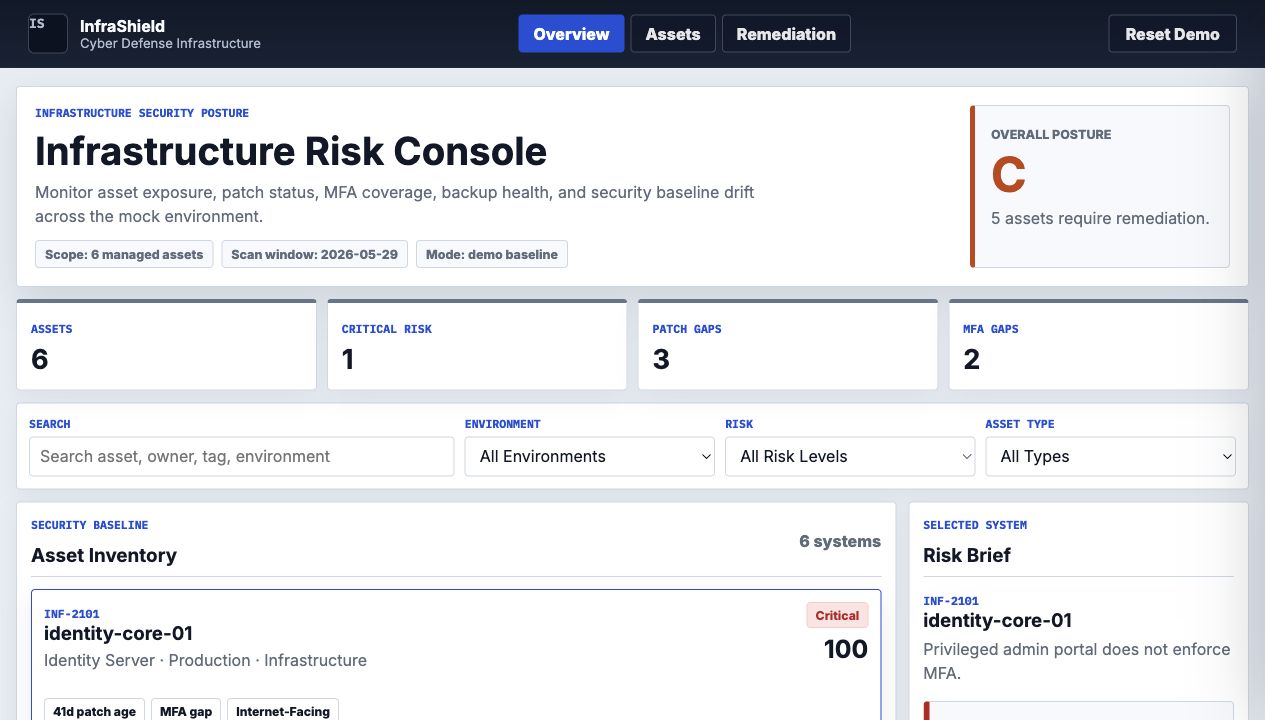The height and width of the screenshot is (720, 1265).
Task: Click the risk score 100 value
Action: point(846,649)
